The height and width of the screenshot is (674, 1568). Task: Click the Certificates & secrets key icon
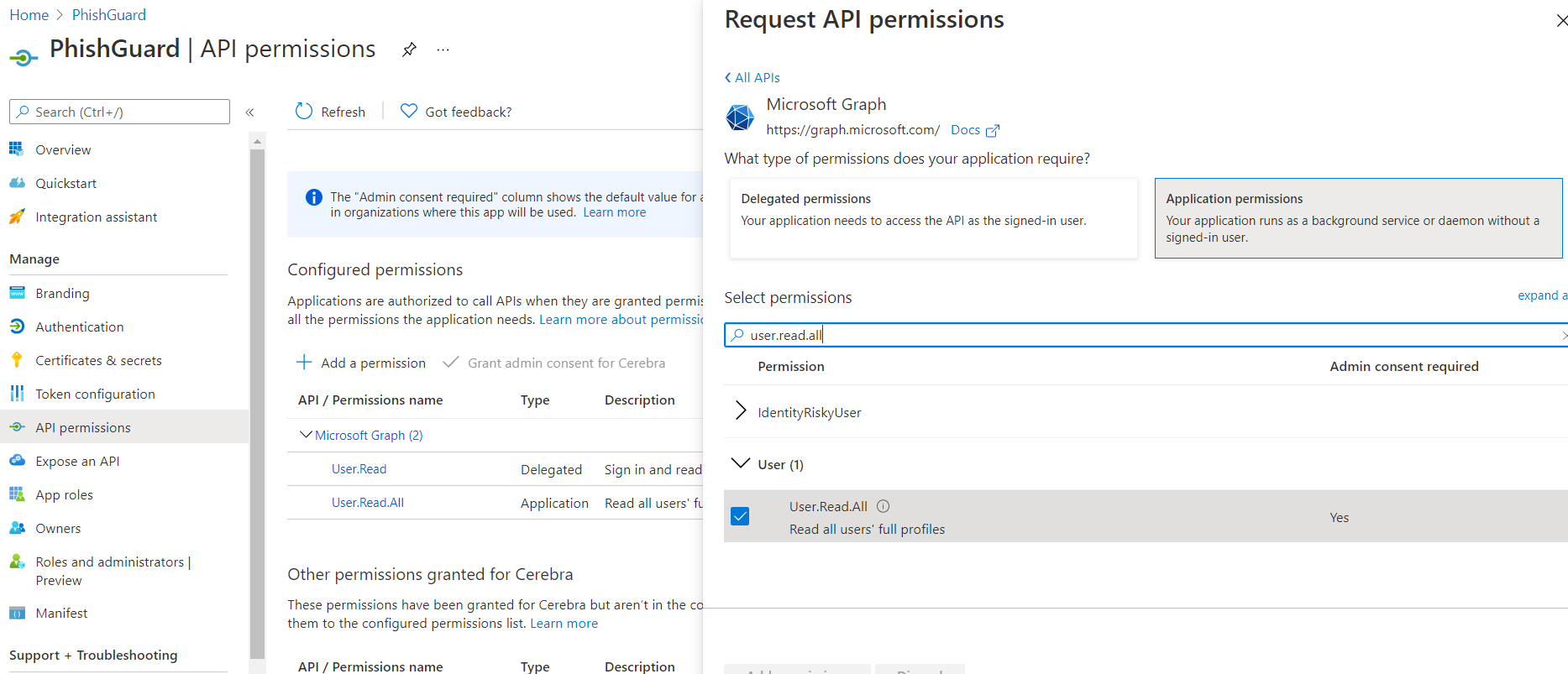[17, 359]
